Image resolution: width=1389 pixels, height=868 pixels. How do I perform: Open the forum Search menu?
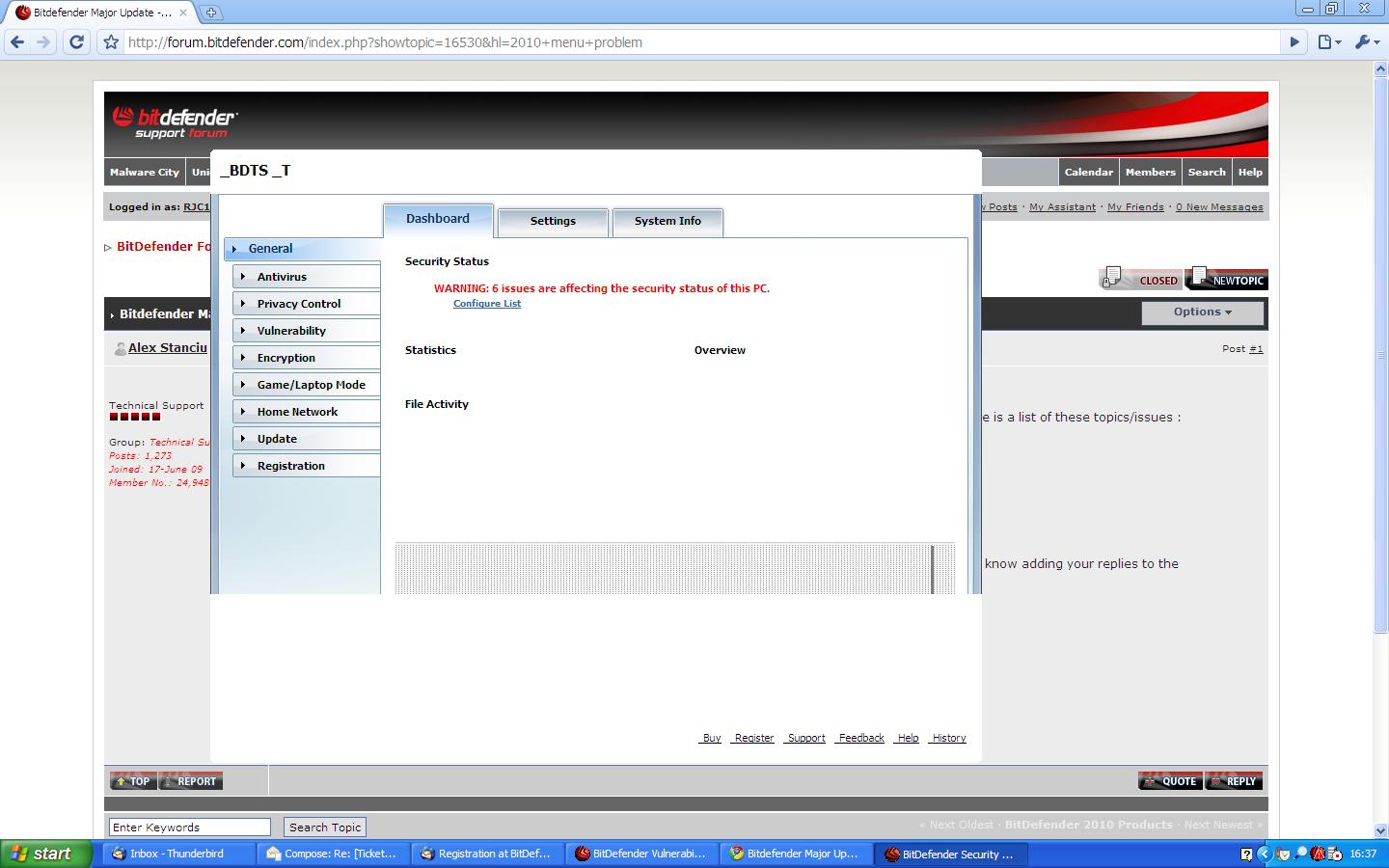click(1207, 172)
